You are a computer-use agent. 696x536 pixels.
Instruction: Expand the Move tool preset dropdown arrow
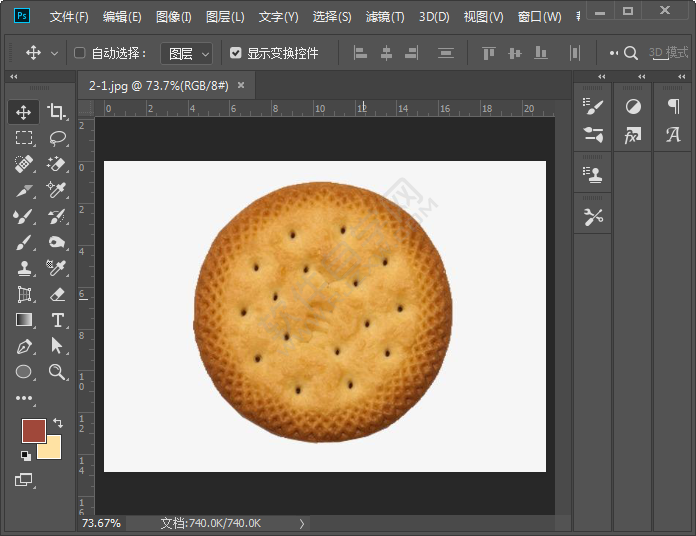pos(54,53)
